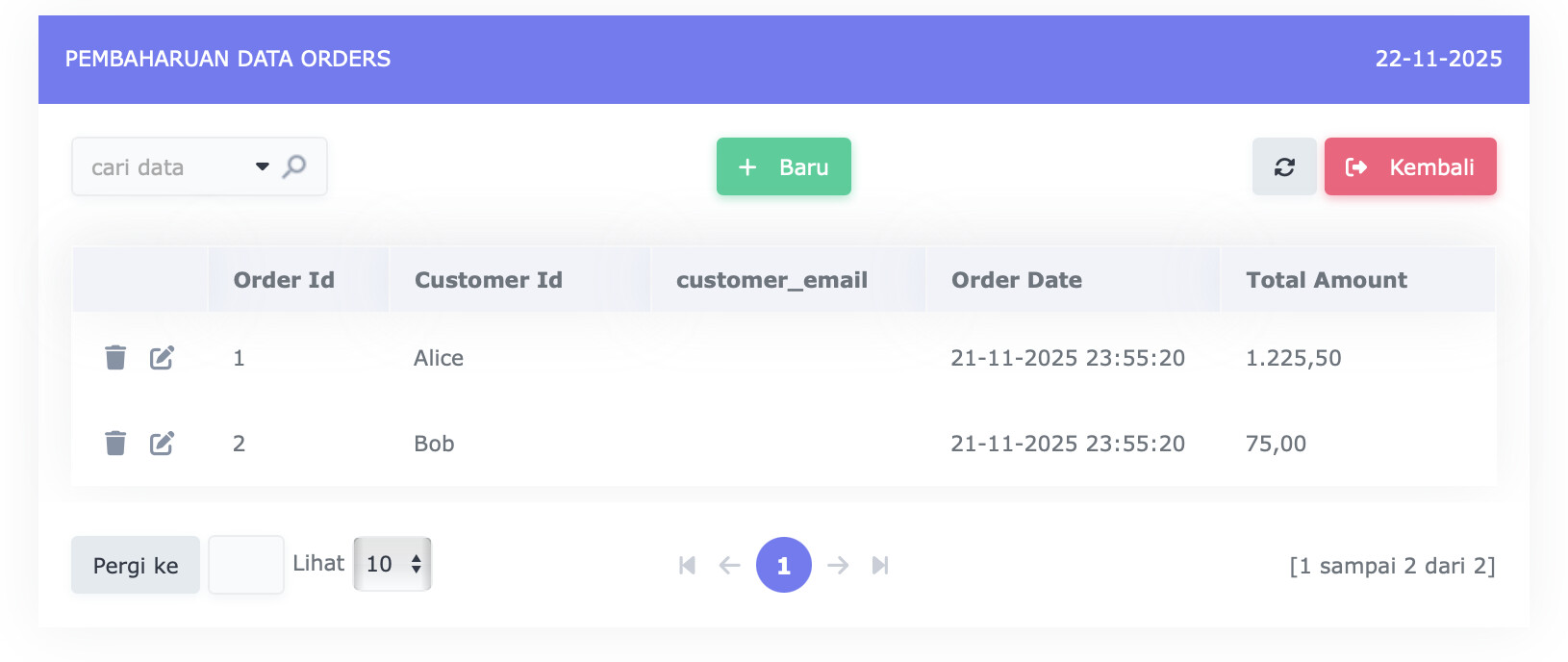Edit the Bob order row
The width and height of the screenshot is (1568, 662).
(162, 444)
